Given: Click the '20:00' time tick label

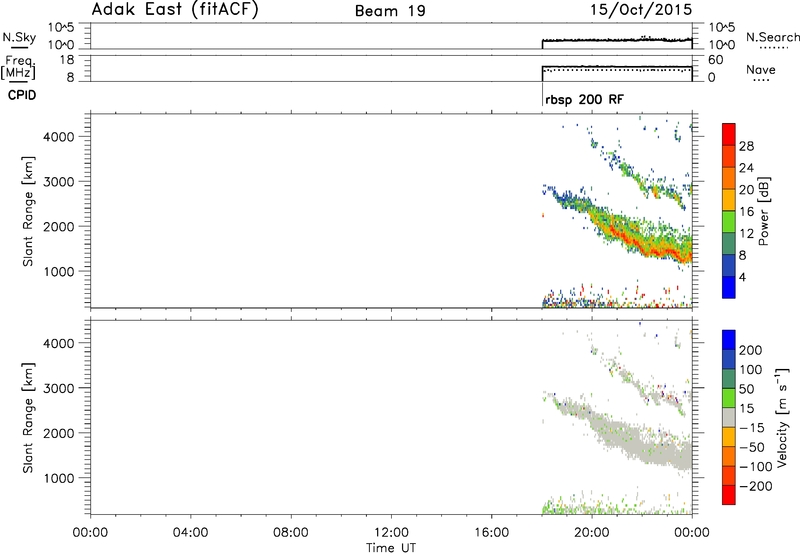Looking at the screenshot, I should click(x=591, y=533).
